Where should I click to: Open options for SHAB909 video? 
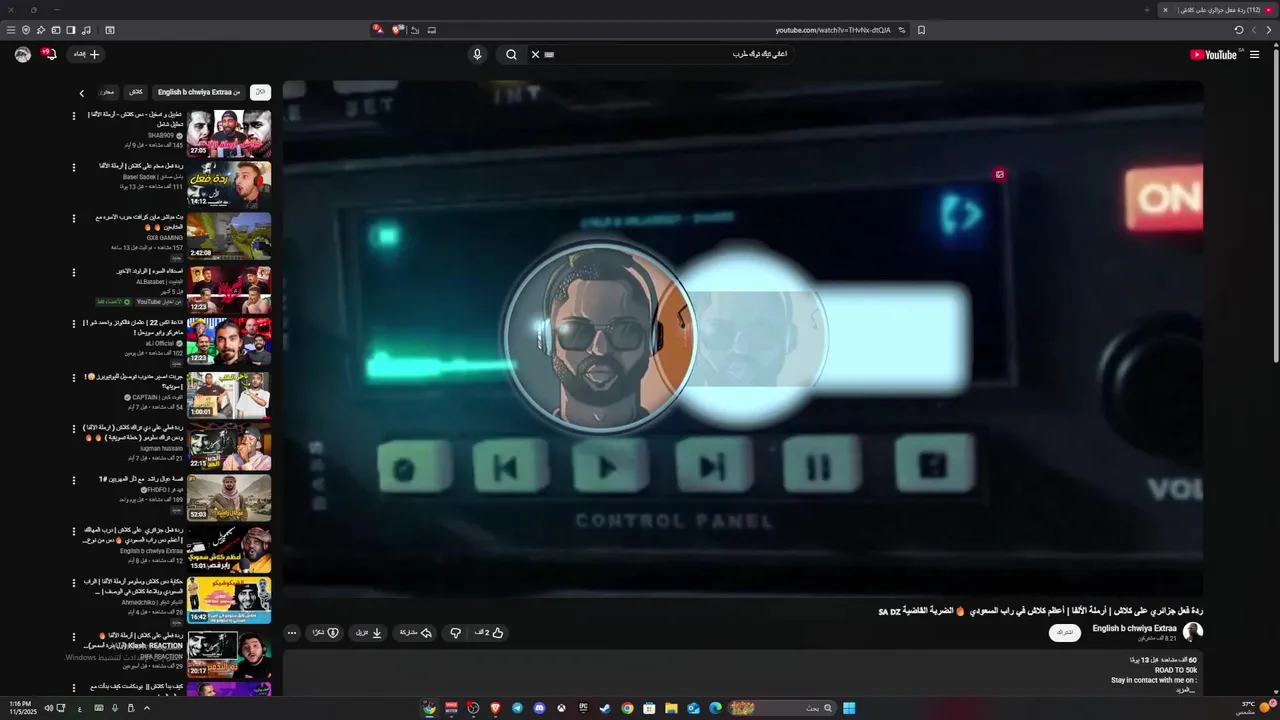pyautogui.click(x=73, y=116)
